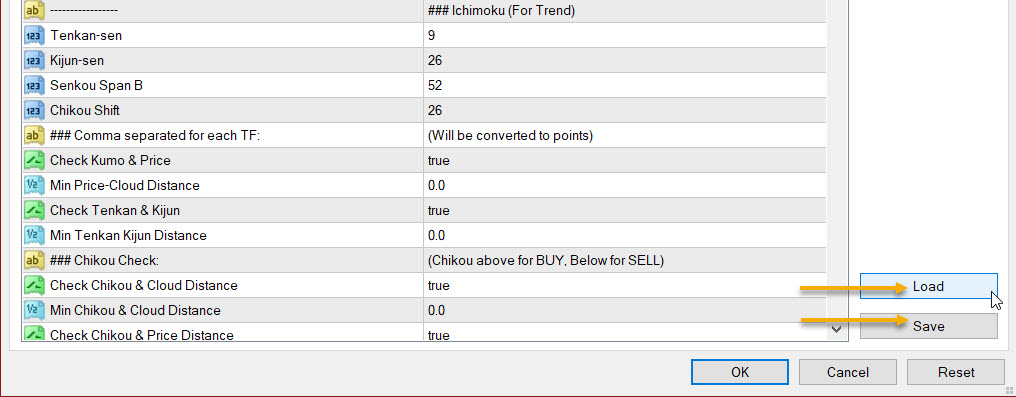The height and width of the screenshot is (397, 1016).
Task: Click the integer icon next to Senkou Span B
Action: click(34, 85)
